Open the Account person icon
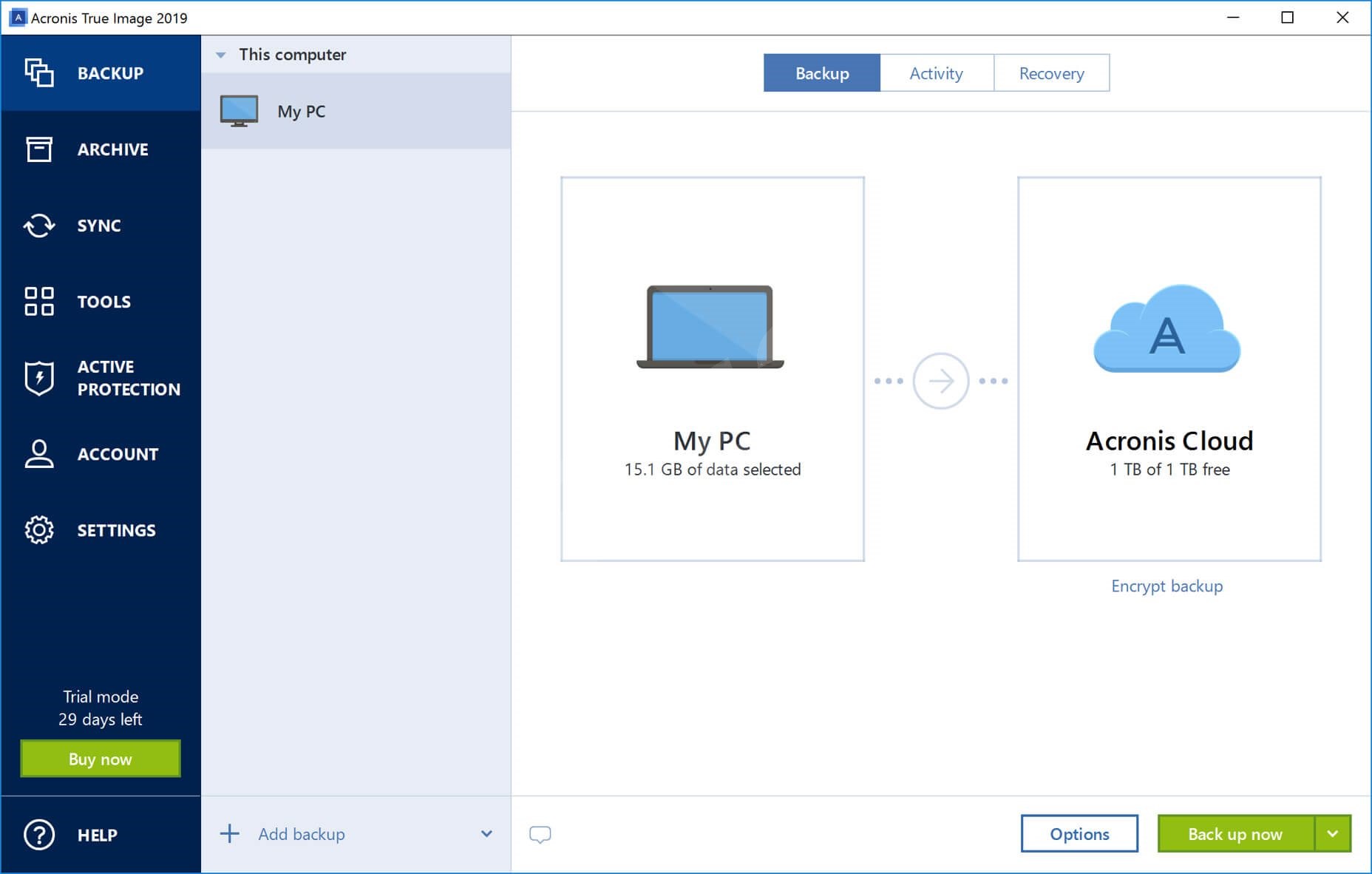The width and height of the screenshot is (1372, 874). click(39, 454)
